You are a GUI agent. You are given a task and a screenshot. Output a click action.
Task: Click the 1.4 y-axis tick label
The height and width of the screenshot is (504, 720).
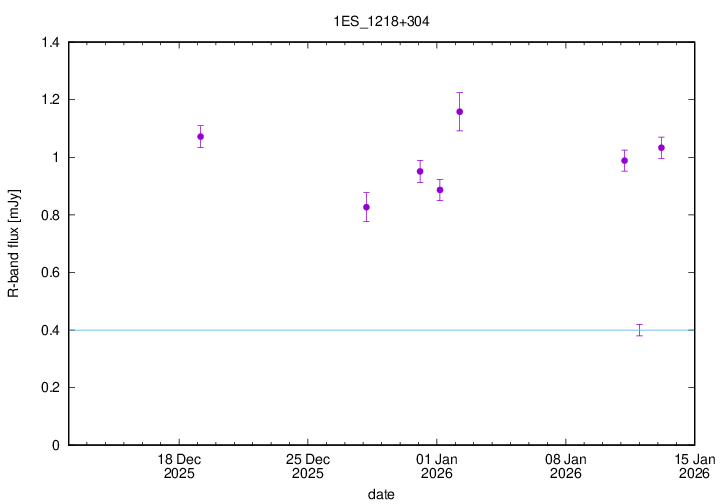pos(48,42)
